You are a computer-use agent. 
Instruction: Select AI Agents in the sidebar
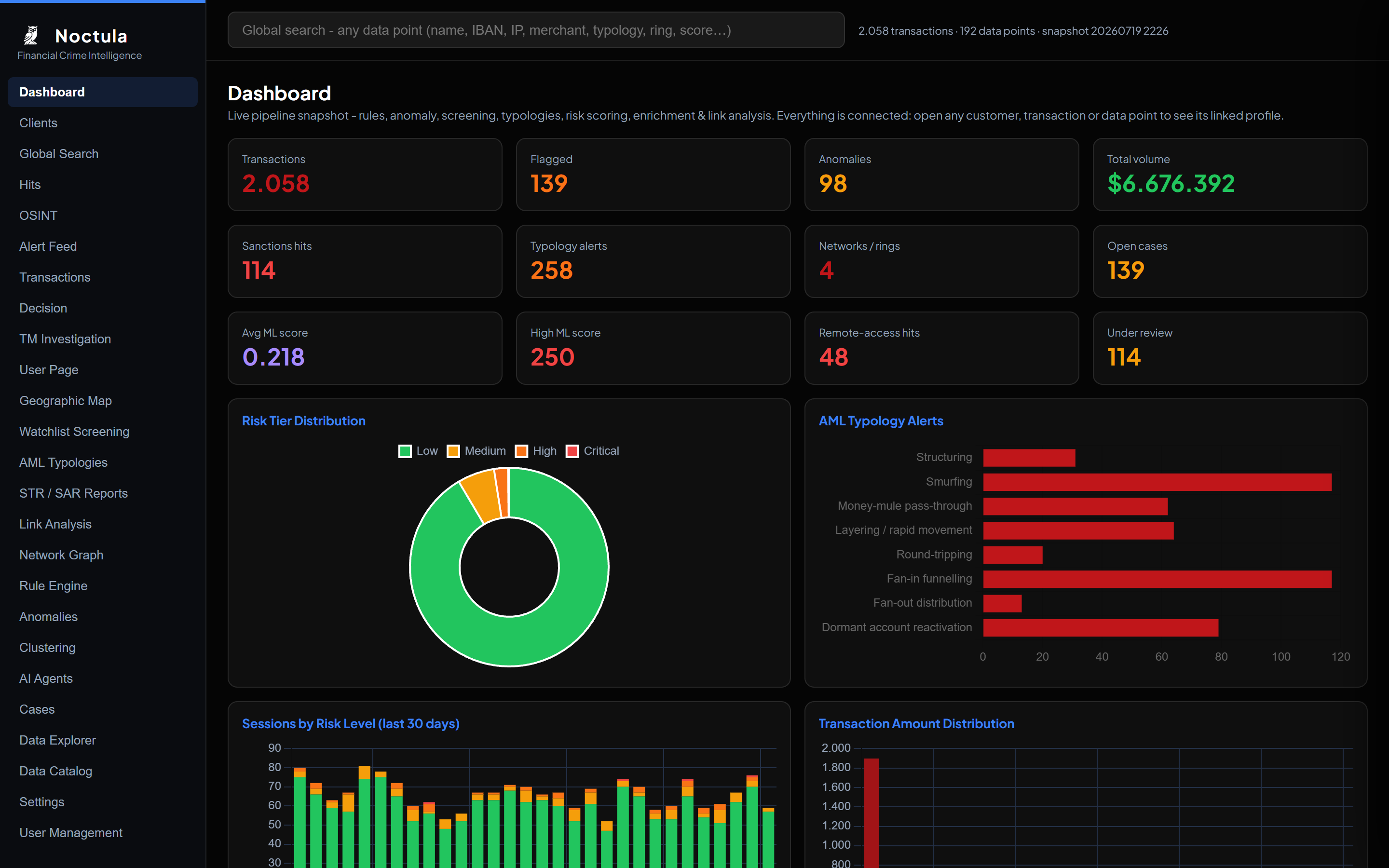[x=103, y=678]
